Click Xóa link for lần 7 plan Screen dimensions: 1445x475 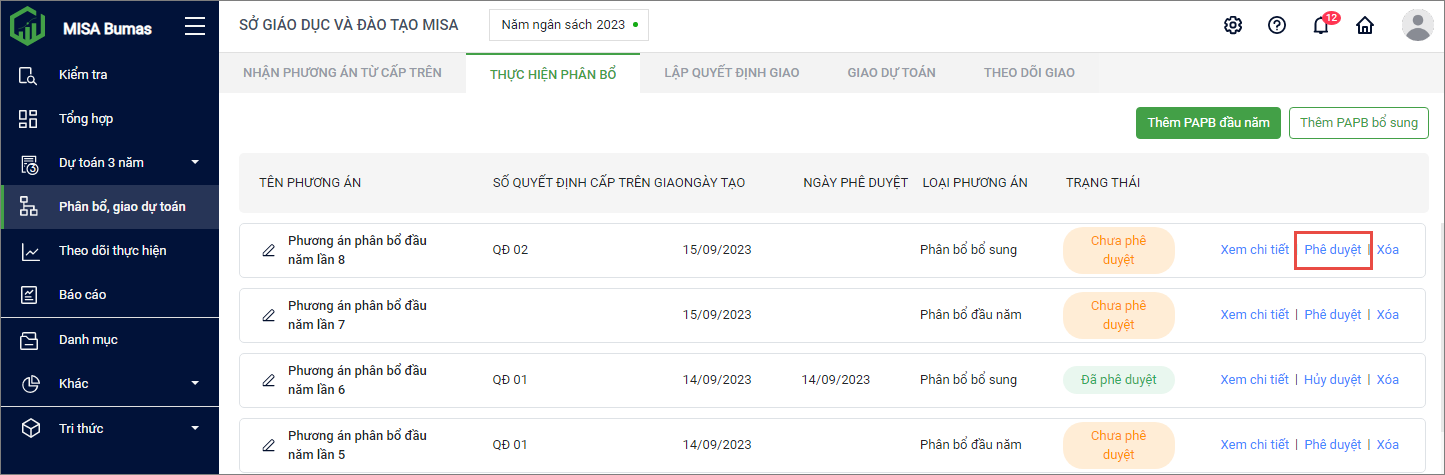1387,315
